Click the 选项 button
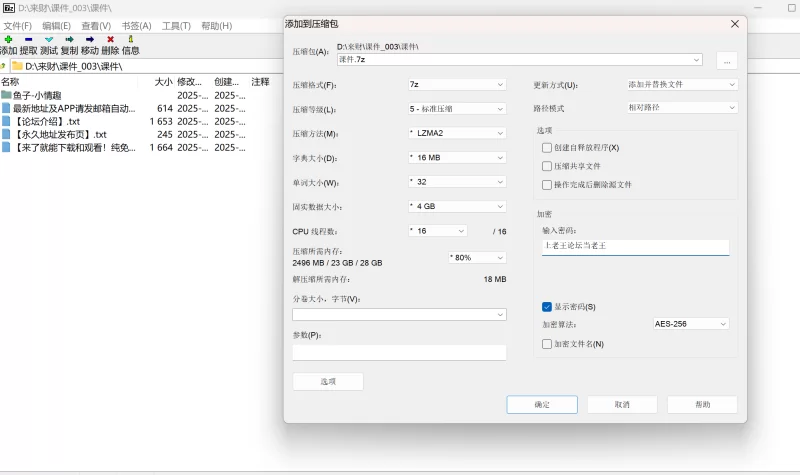 [328, 382]
